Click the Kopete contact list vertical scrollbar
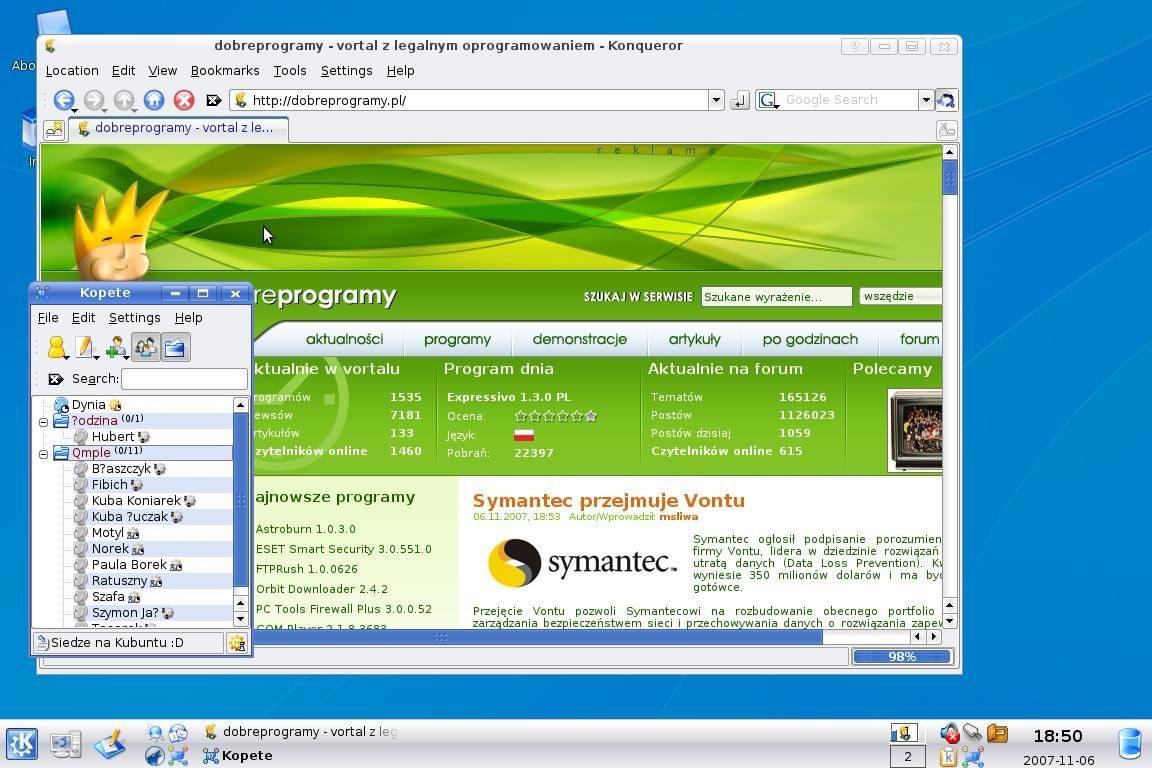This screenshot has width=1152, height=768. tap(240, 500)
